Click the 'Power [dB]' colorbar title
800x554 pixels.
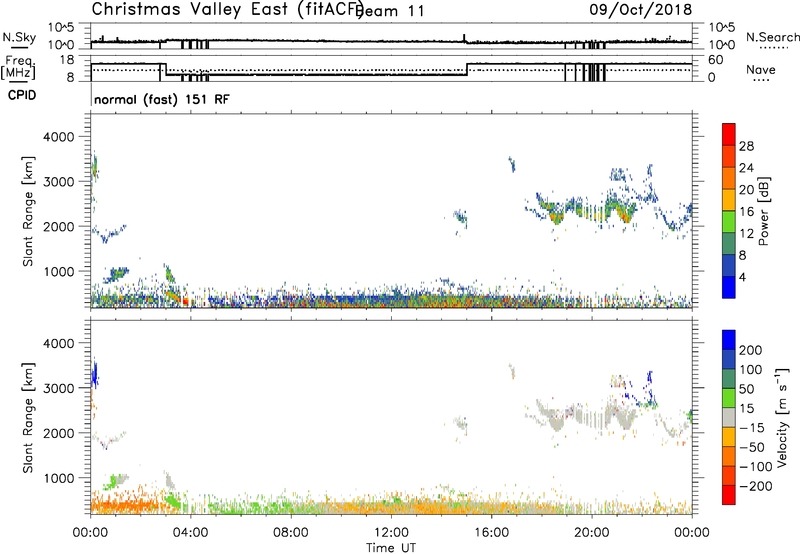pyautogui.click(x=764, y=211)
